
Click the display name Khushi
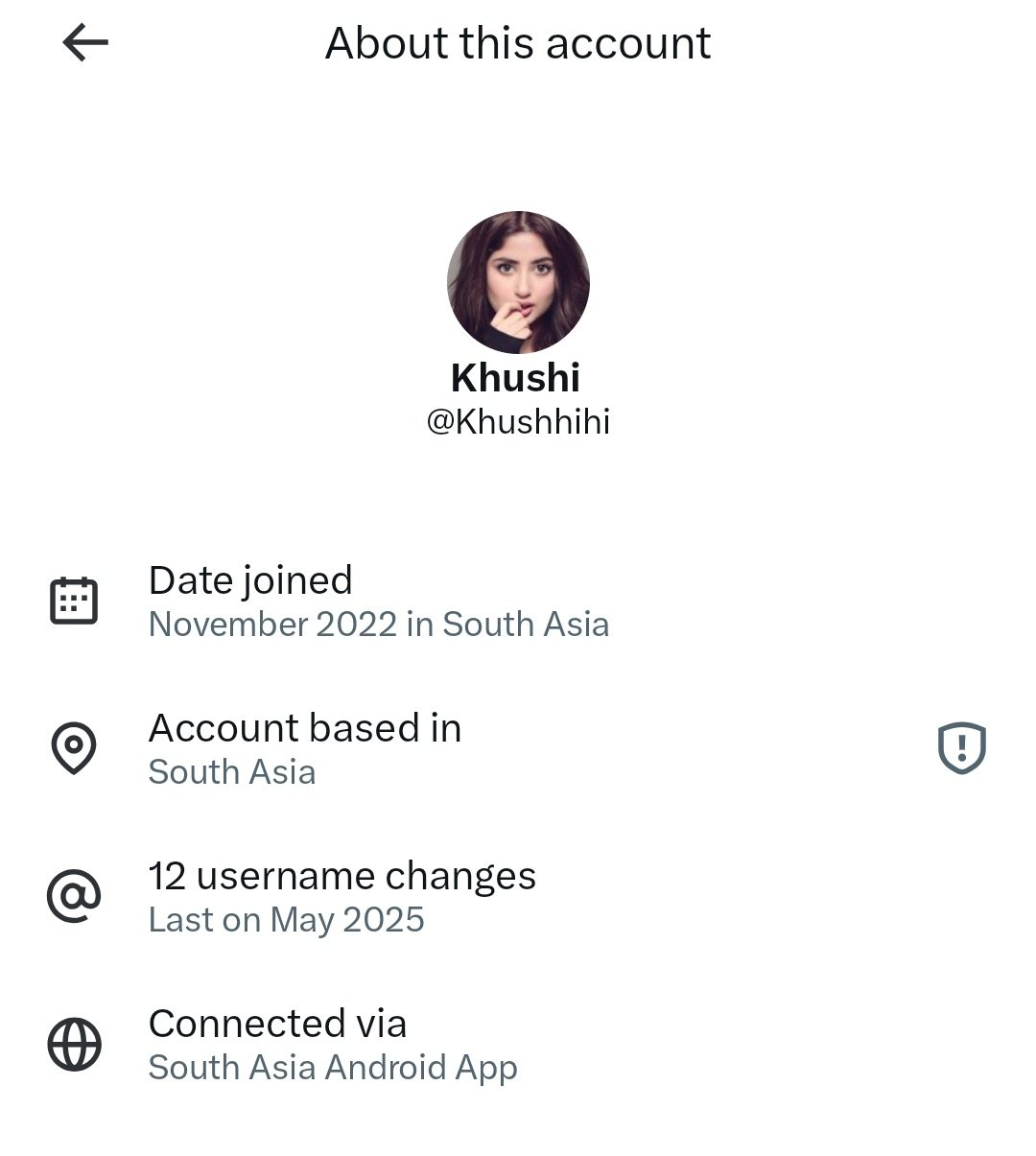[516, 378]
